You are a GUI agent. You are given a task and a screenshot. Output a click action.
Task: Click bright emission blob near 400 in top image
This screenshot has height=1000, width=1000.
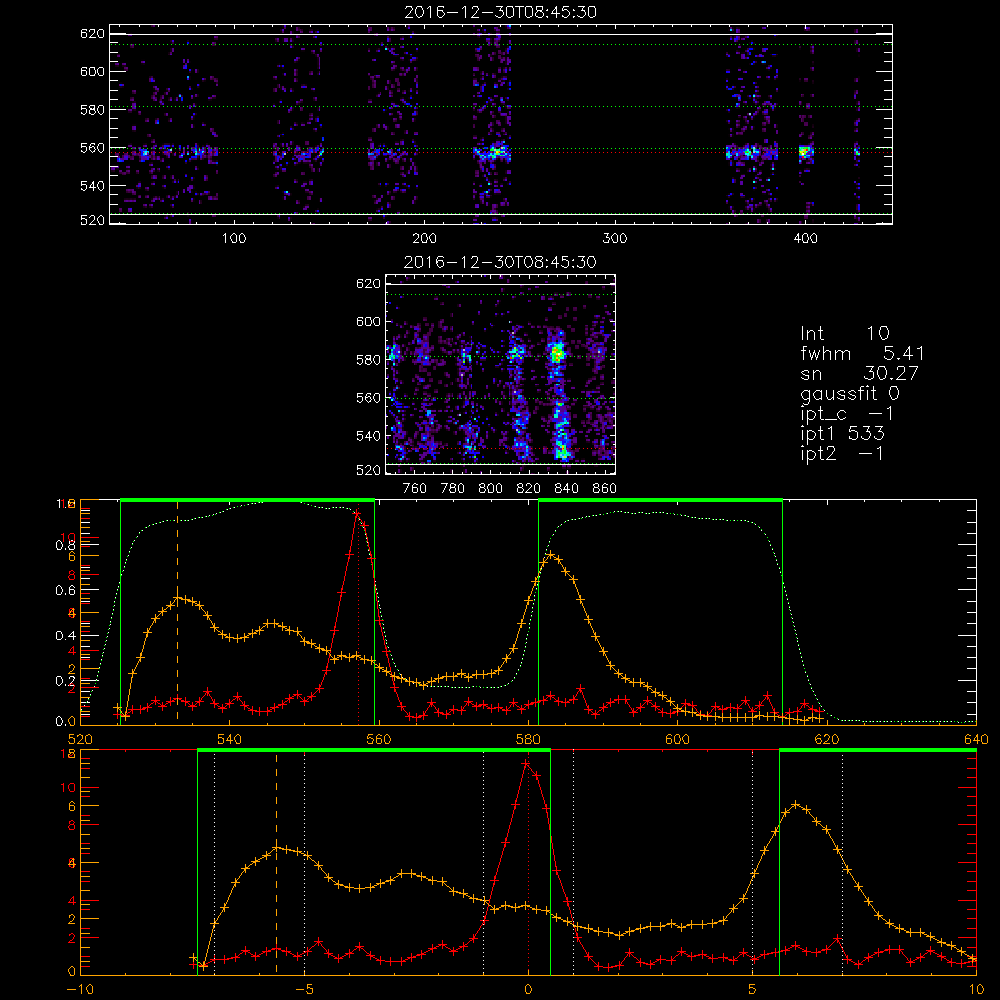[805, 152]
